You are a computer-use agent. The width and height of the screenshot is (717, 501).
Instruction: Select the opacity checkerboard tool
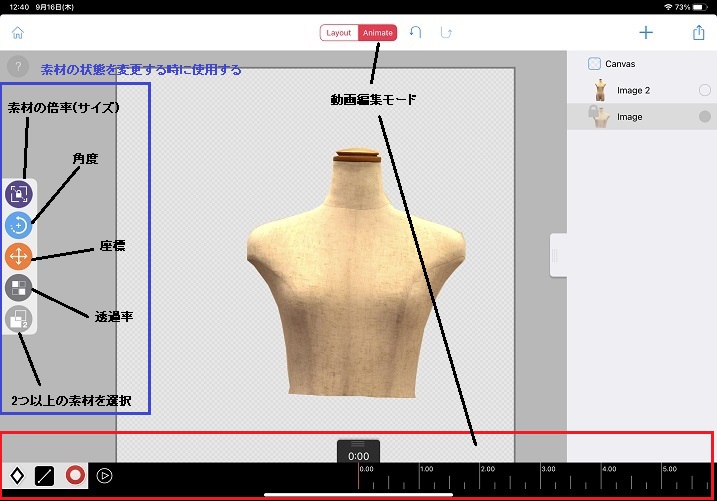click(x=19, y=288)
